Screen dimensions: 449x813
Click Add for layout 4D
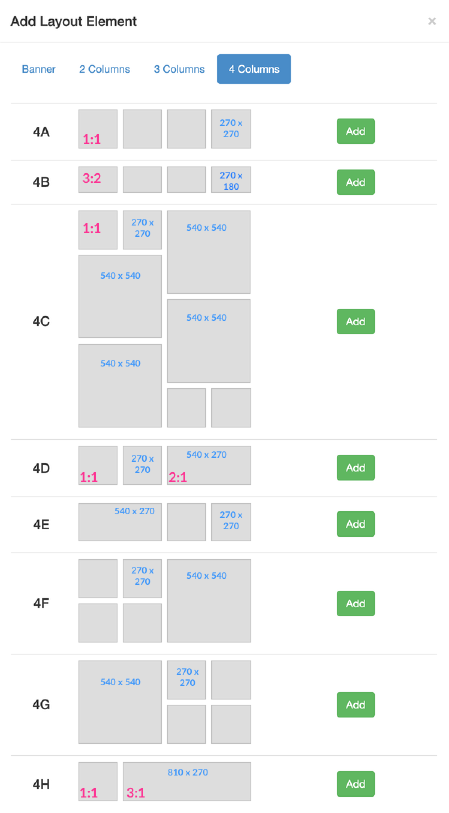[356, 468]
